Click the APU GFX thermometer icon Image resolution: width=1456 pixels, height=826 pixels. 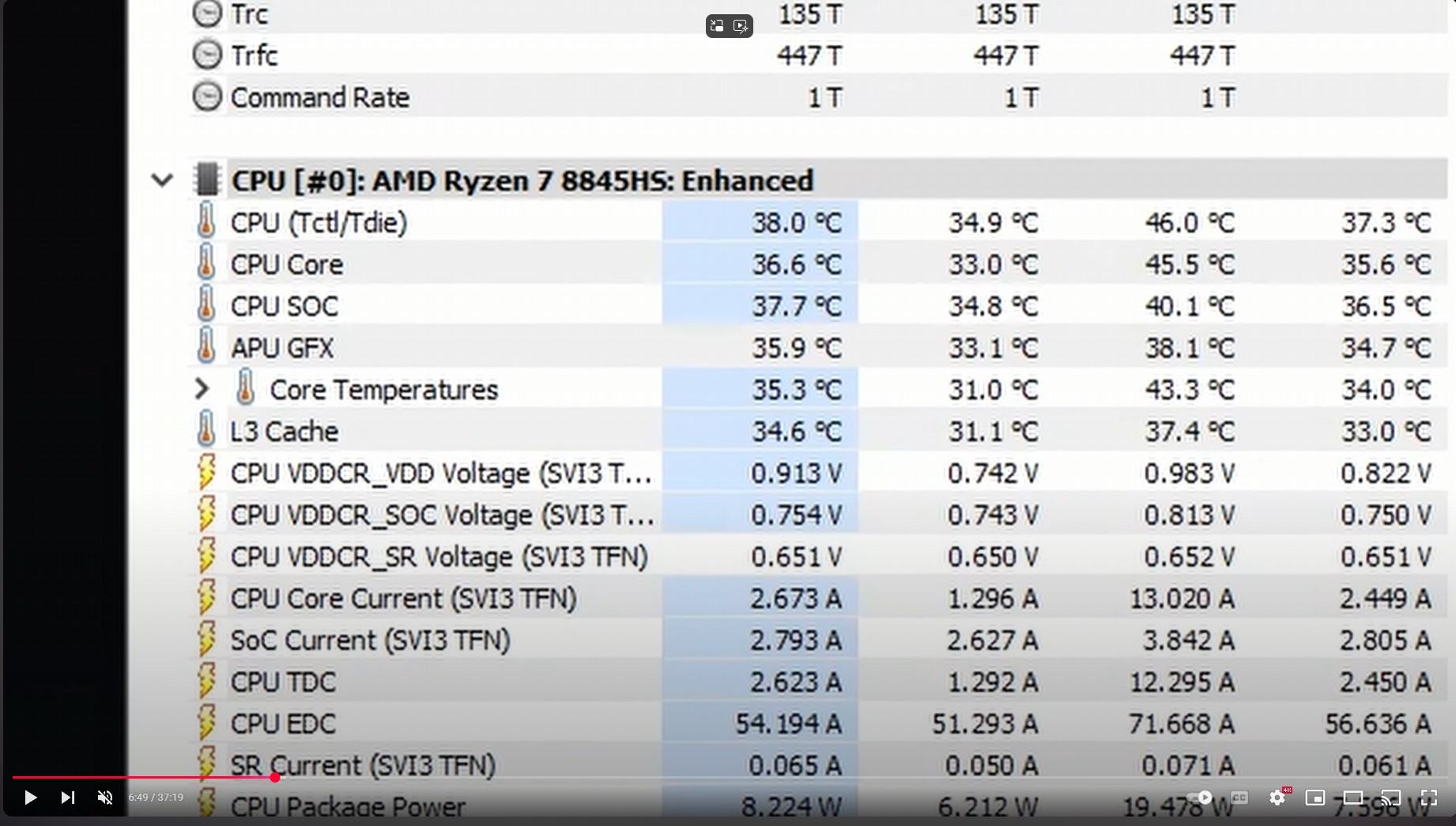click(206, 347)
